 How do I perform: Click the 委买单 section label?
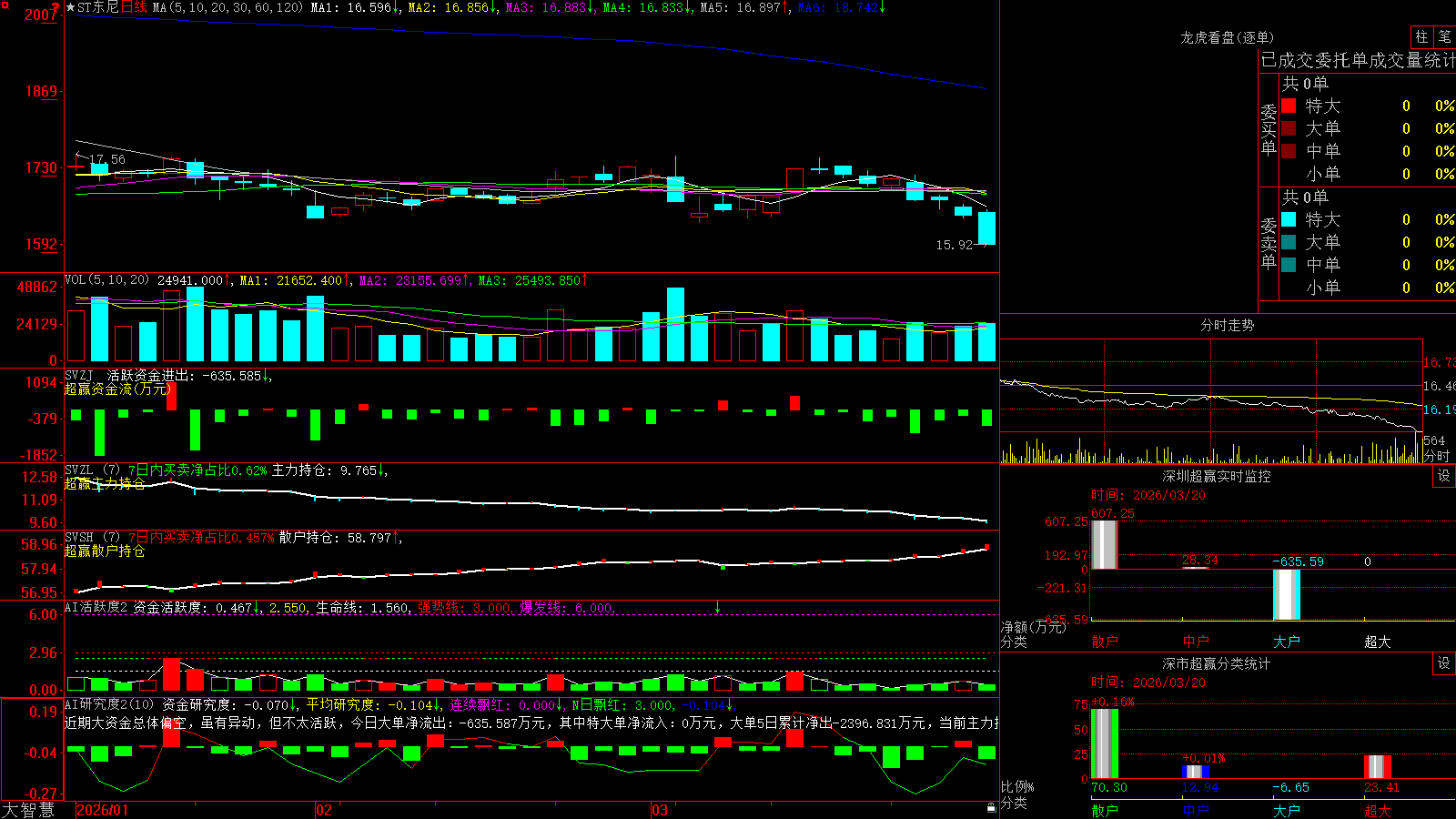coord(1269,129)
